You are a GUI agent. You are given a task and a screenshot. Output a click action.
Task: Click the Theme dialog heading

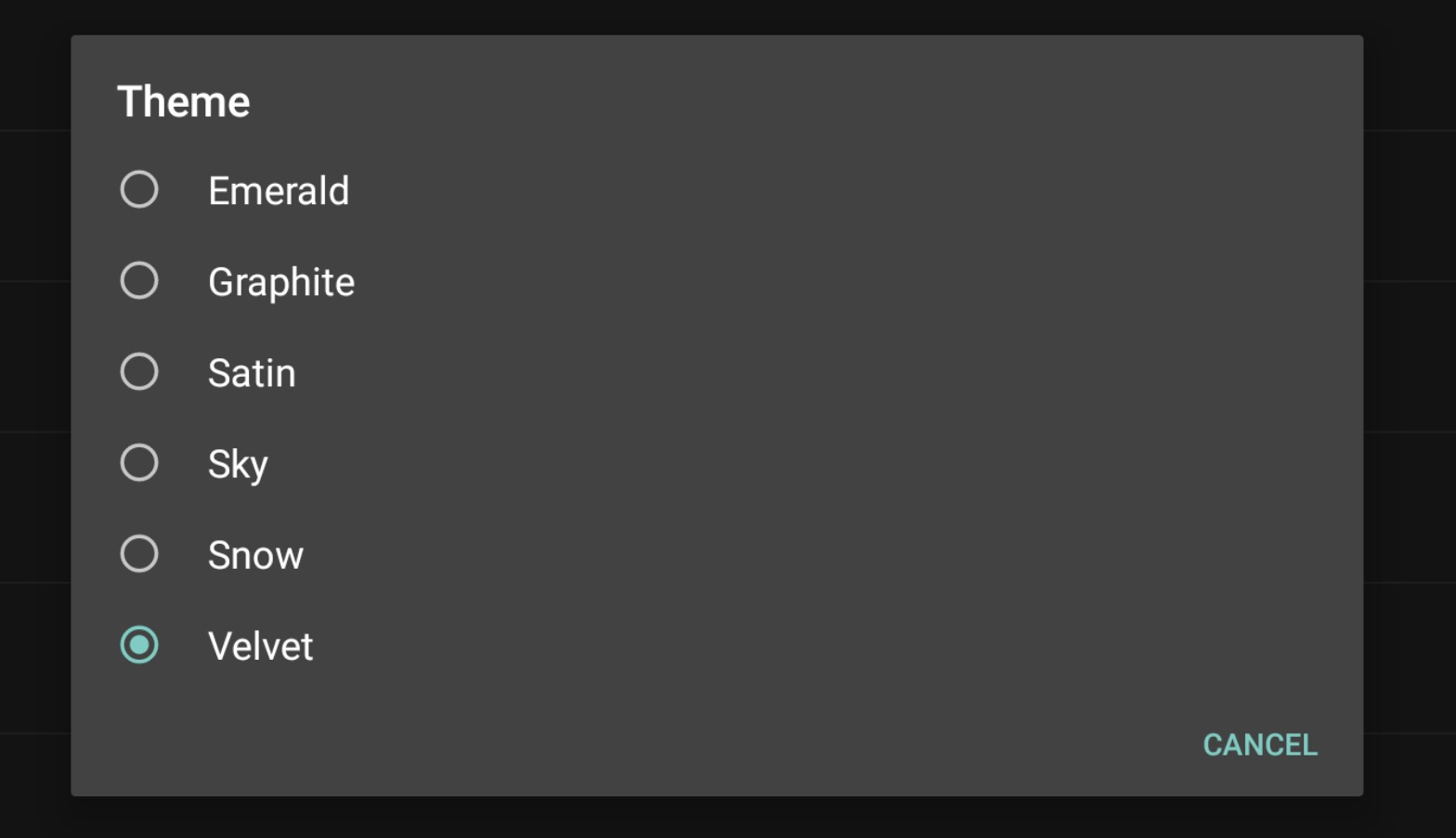point(184,102)
